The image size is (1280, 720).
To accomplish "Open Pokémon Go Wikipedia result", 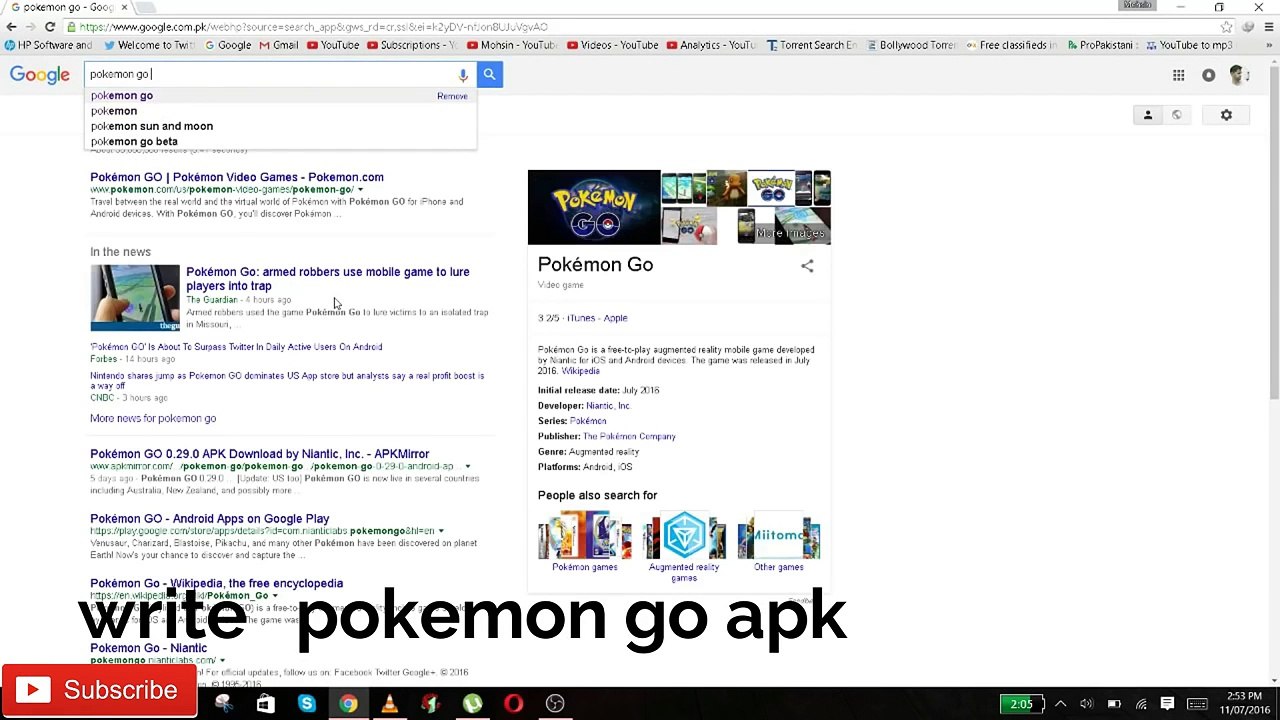I will tap(217, 583).
